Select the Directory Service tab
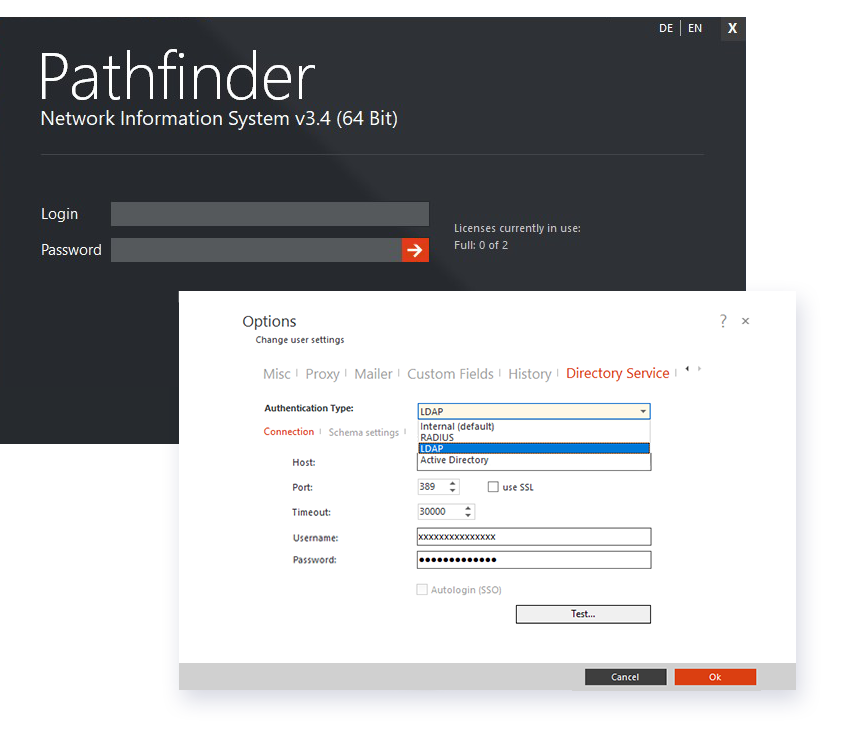841x748 pixels. coord(618,373)
